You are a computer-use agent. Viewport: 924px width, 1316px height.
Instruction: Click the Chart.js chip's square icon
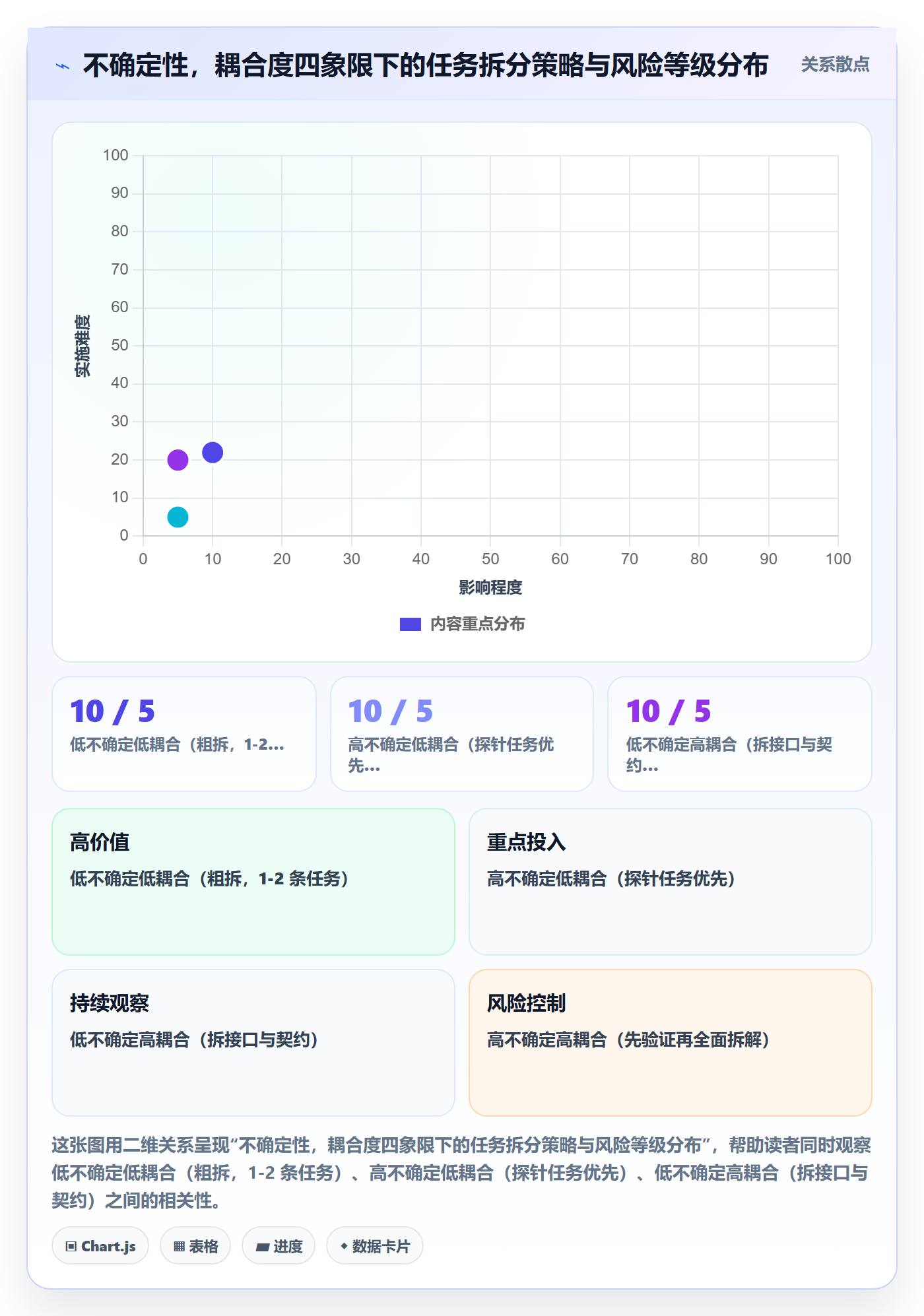71,1247
